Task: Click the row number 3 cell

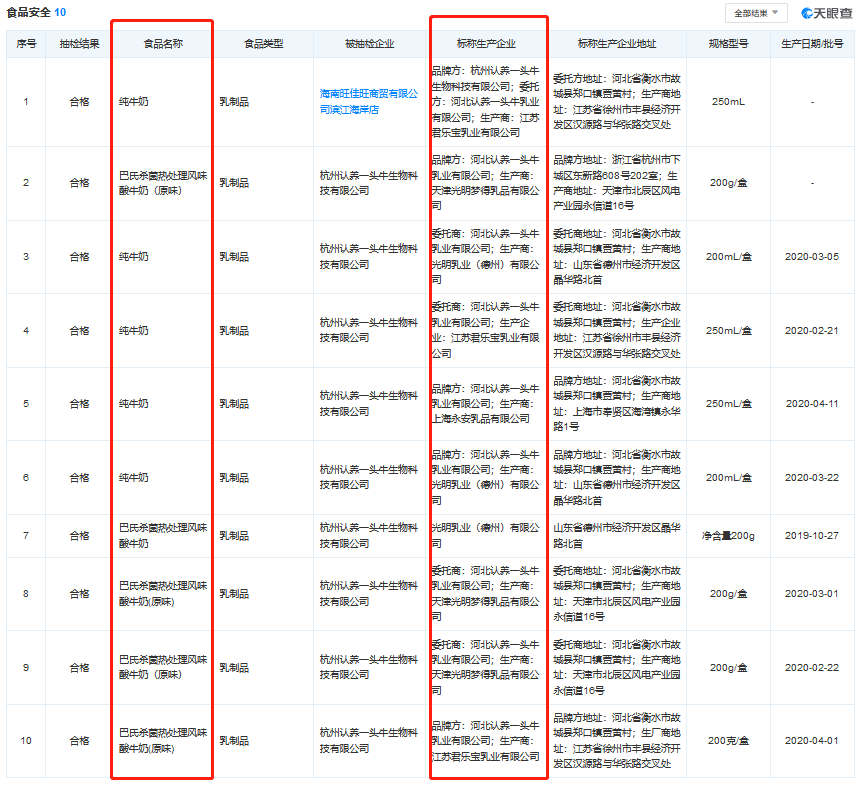Action: [x=26, y=256]
